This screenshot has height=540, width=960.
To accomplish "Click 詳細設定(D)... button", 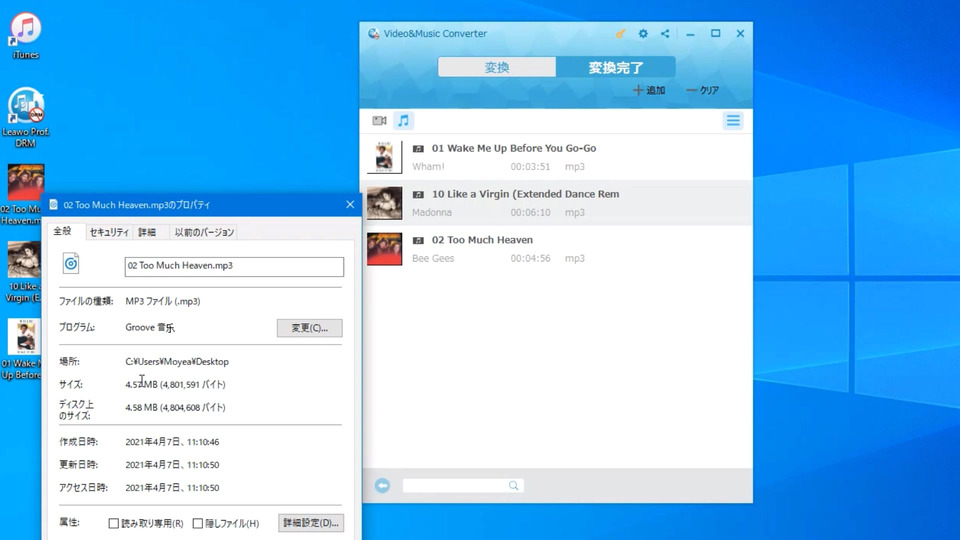I will point(310,523).
